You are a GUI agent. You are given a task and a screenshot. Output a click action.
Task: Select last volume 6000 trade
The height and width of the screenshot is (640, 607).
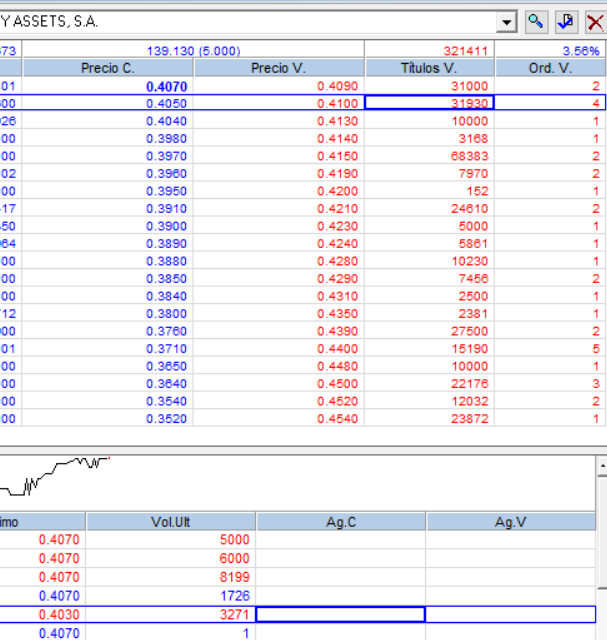tap(234, 559)
